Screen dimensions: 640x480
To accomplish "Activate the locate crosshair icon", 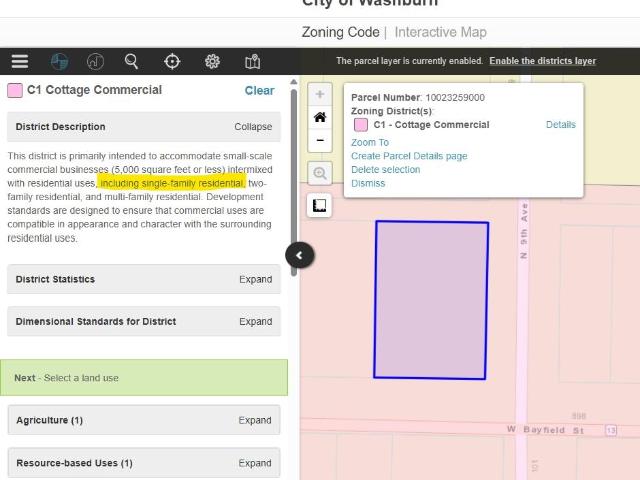I will [172, 62].
